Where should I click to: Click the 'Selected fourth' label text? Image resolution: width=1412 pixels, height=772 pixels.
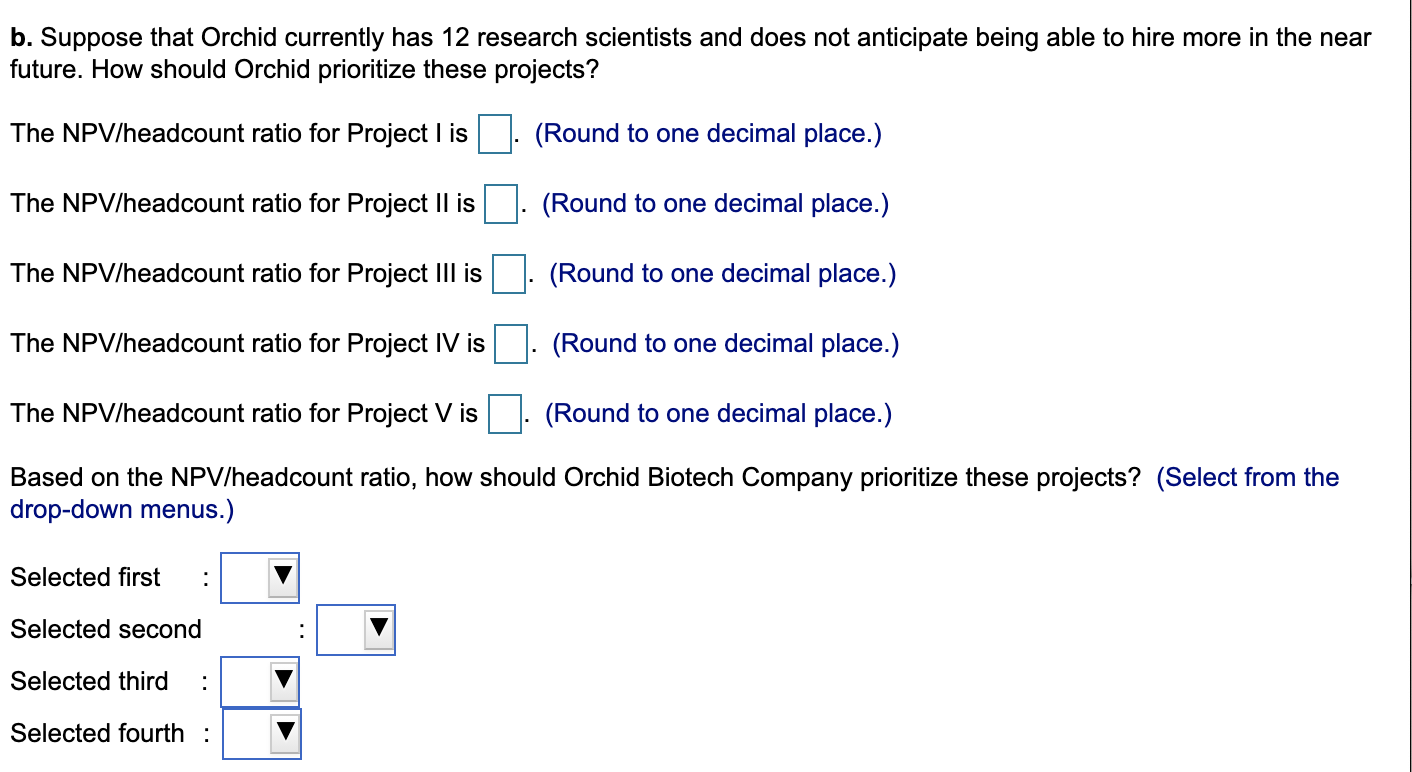tap(97, 734)
